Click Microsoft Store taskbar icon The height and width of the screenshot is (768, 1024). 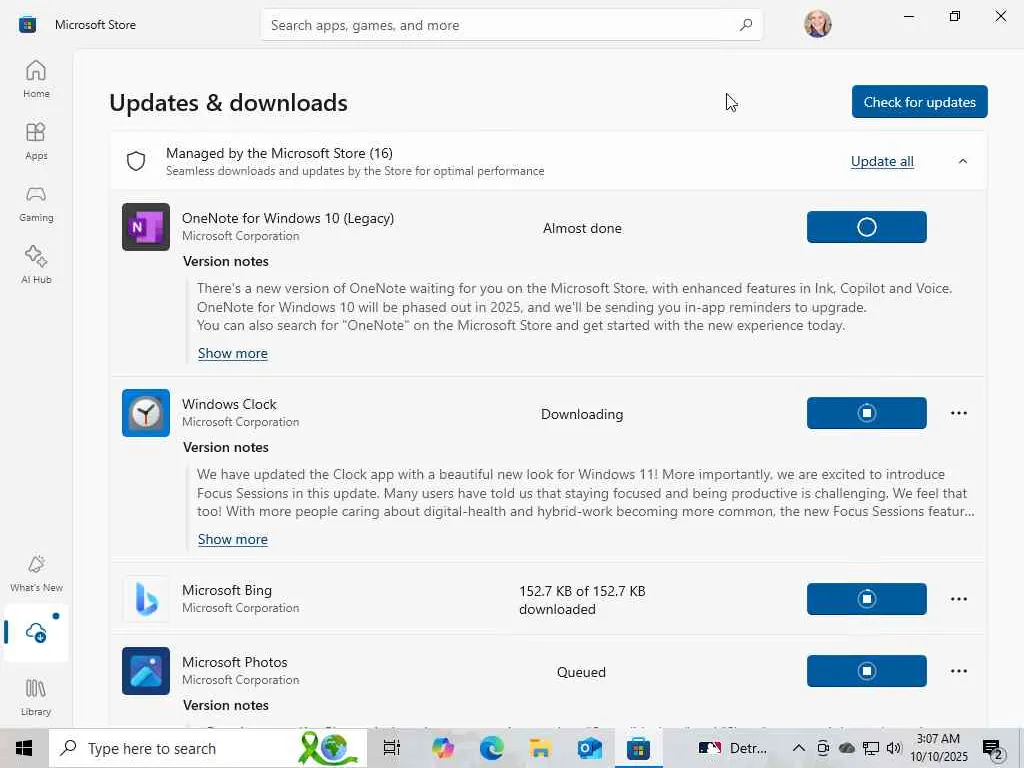638,748
